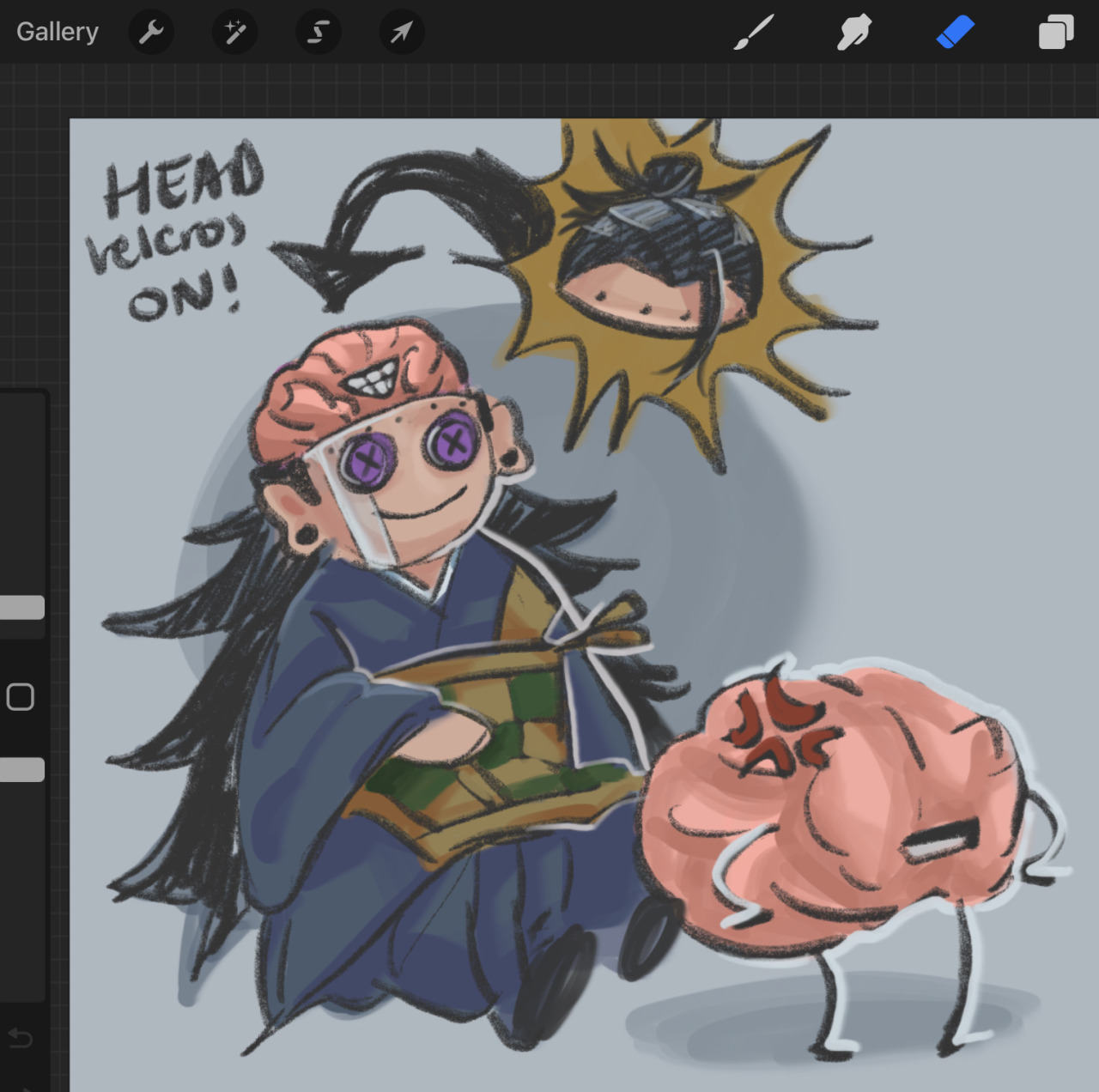Select the Smudge finger tool

854,33
